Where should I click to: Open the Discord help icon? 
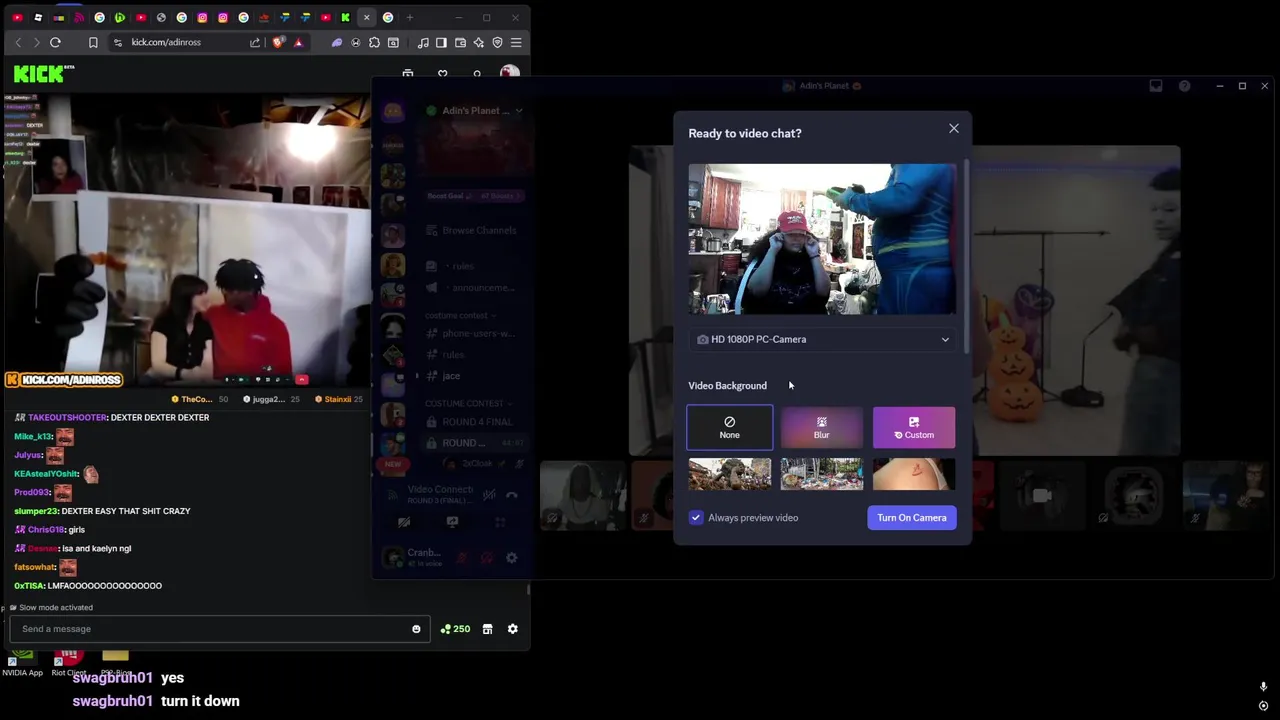[x=1184, y=86]
